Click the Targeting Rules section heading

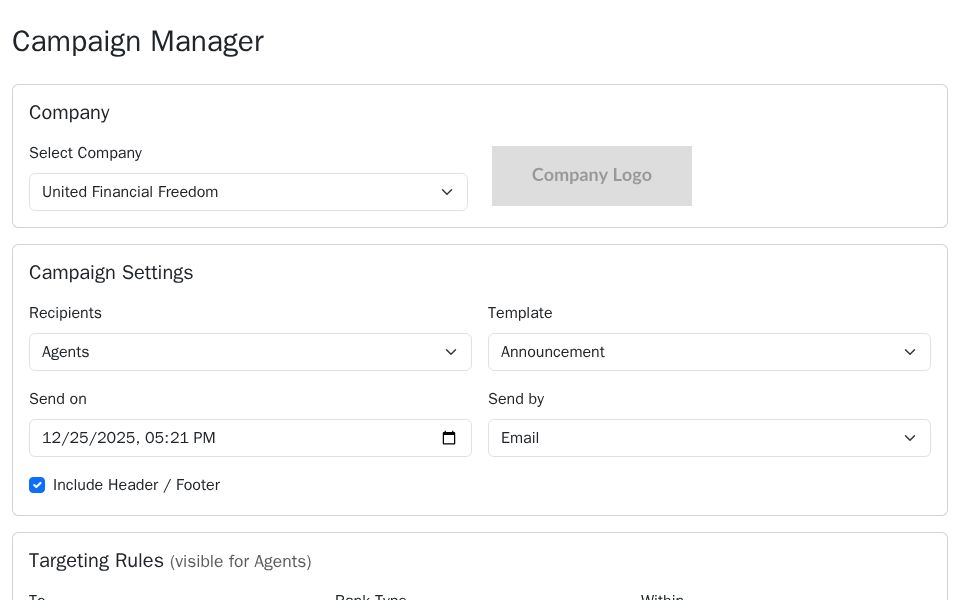[x=96, y=561]
